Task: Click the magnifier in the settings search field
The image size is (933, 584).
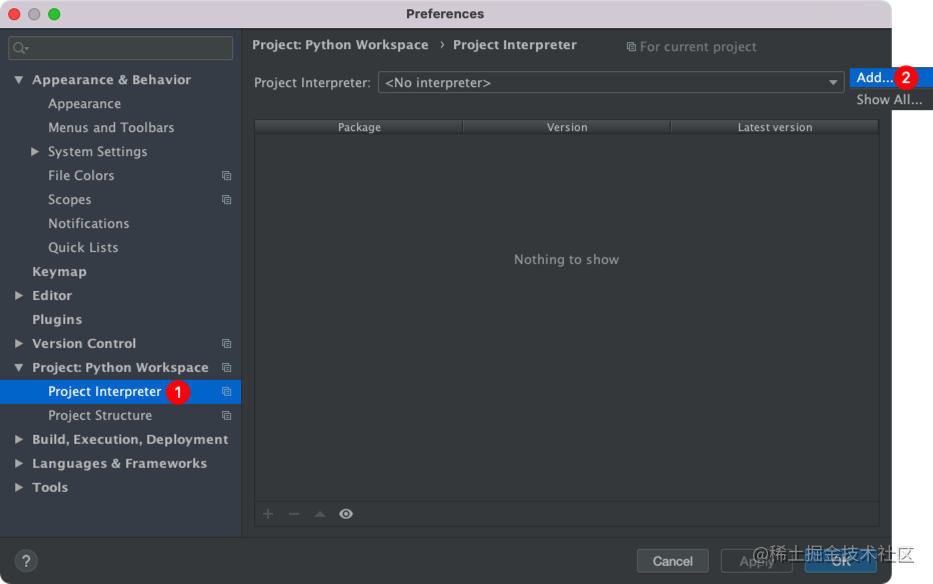Action: pos(17,47)
